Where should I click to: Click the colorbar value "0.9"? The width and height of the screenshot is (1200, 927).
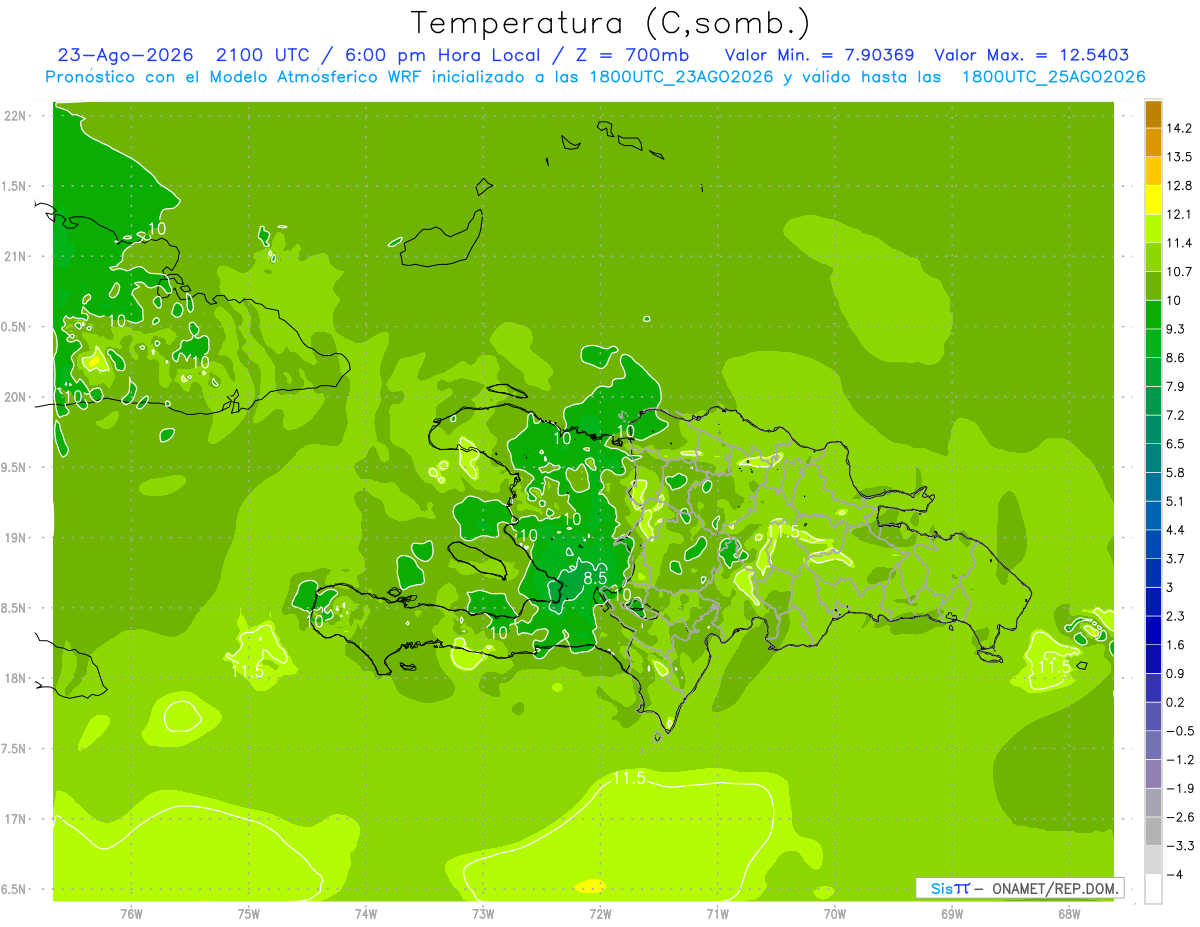click(1176, 673)
